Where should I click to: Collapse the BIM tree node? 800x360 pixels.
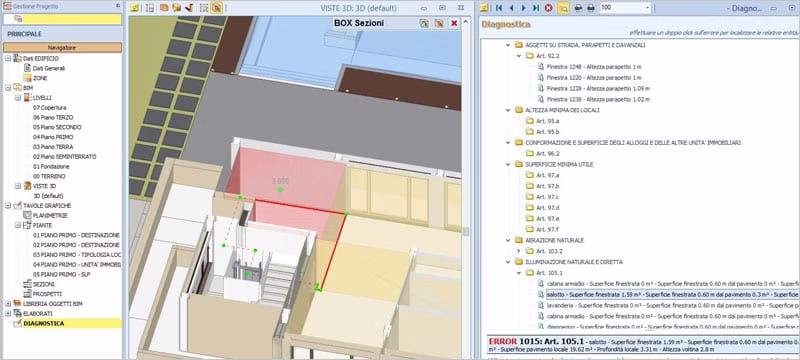(x=8, y=88)
